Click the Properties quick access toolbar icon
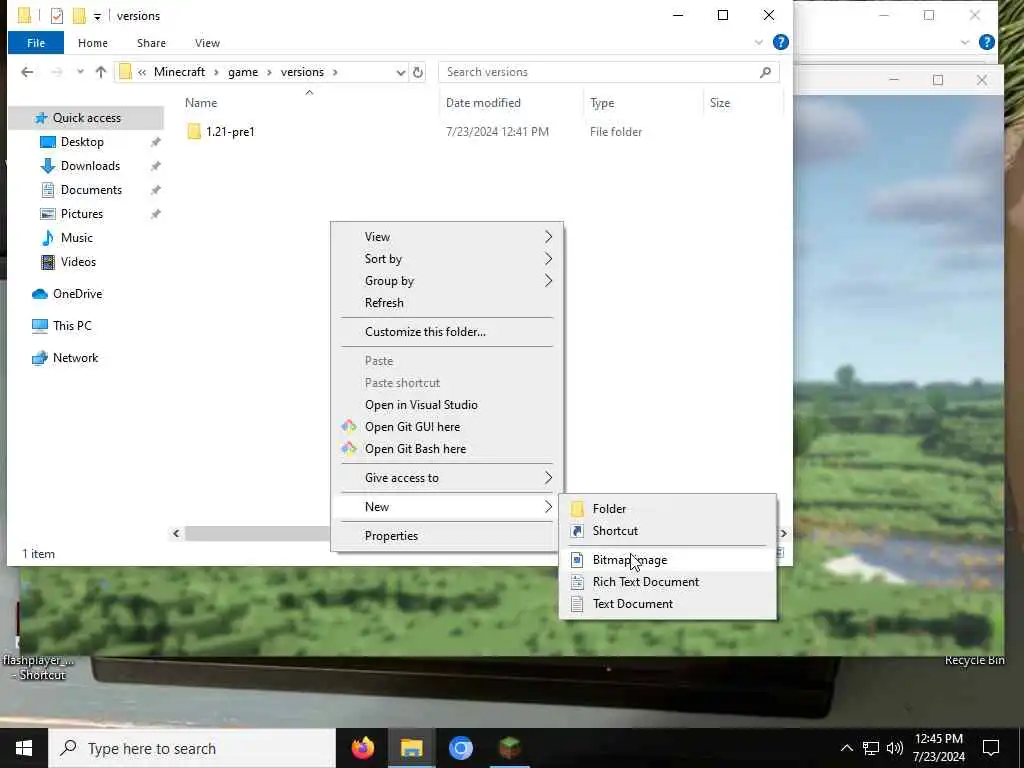The width and height of the screenshot is (1024, 768). coord(57,16)
